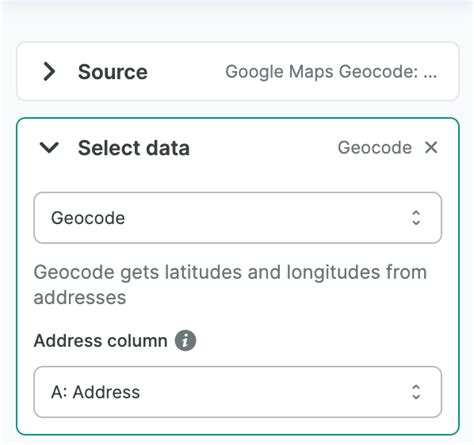474x445 pixels.
Task: Click the "Source" heading text
Action: (x=113, y=72)
